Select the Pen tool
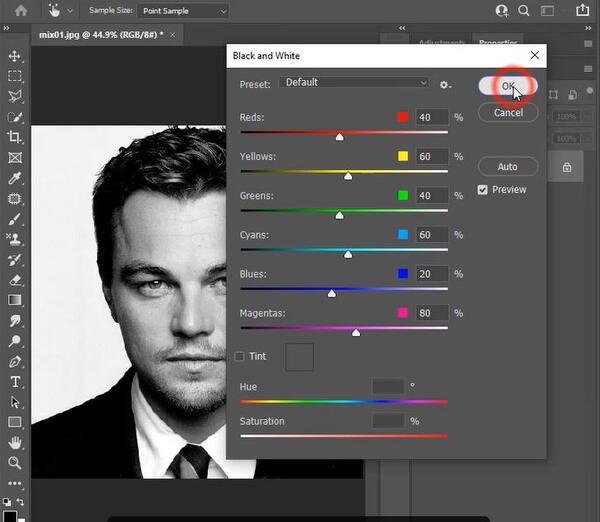Viewport: 600px width, 522px height. point(15,361)
